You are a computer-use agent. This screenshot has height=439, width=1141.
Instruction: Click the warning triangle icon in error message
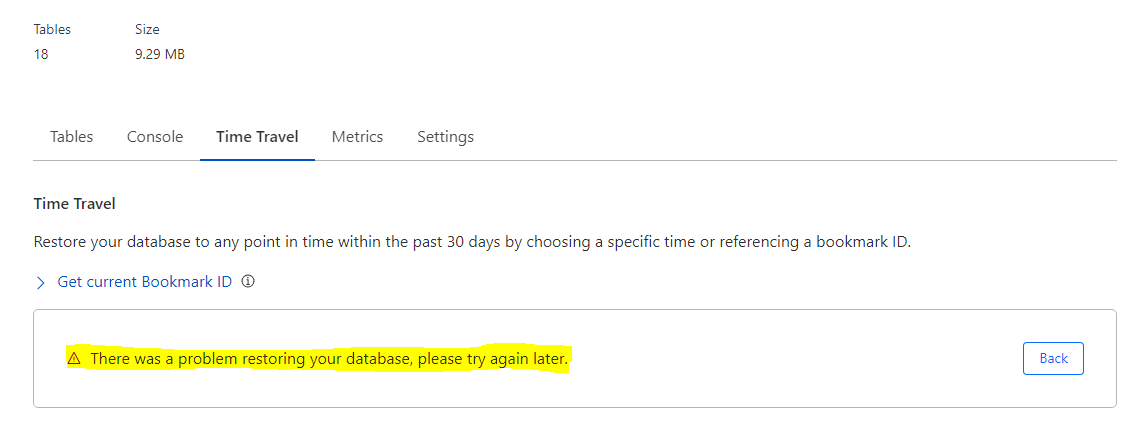click(74, 358)
